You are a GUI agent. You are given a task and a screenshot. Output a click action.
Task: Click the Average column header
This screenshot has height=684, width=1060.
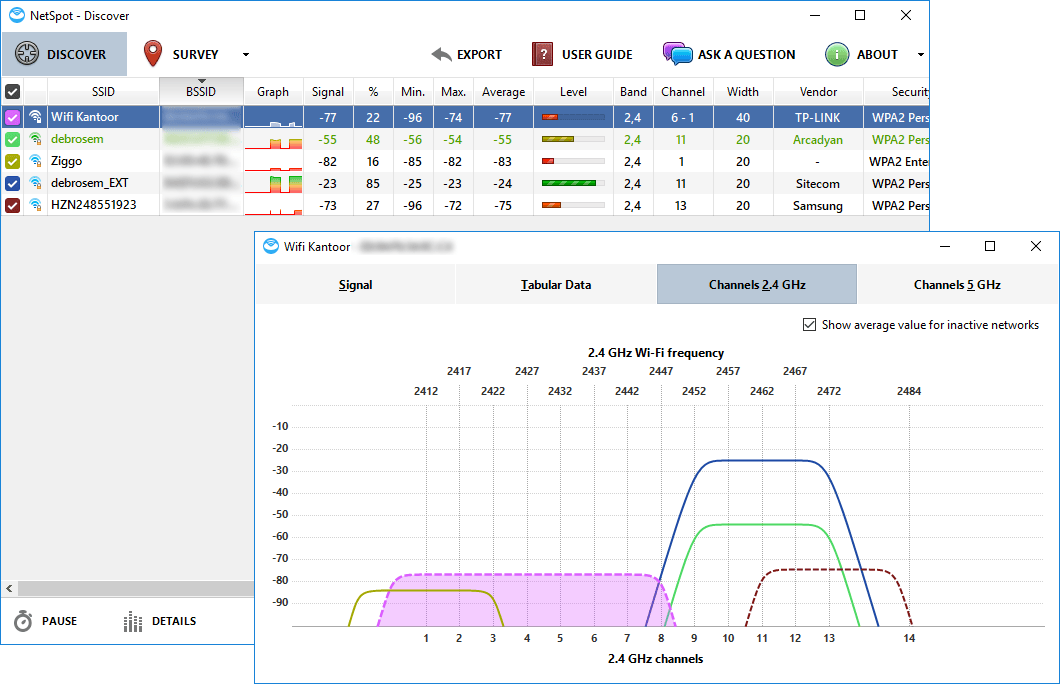[x=504, y=91]
